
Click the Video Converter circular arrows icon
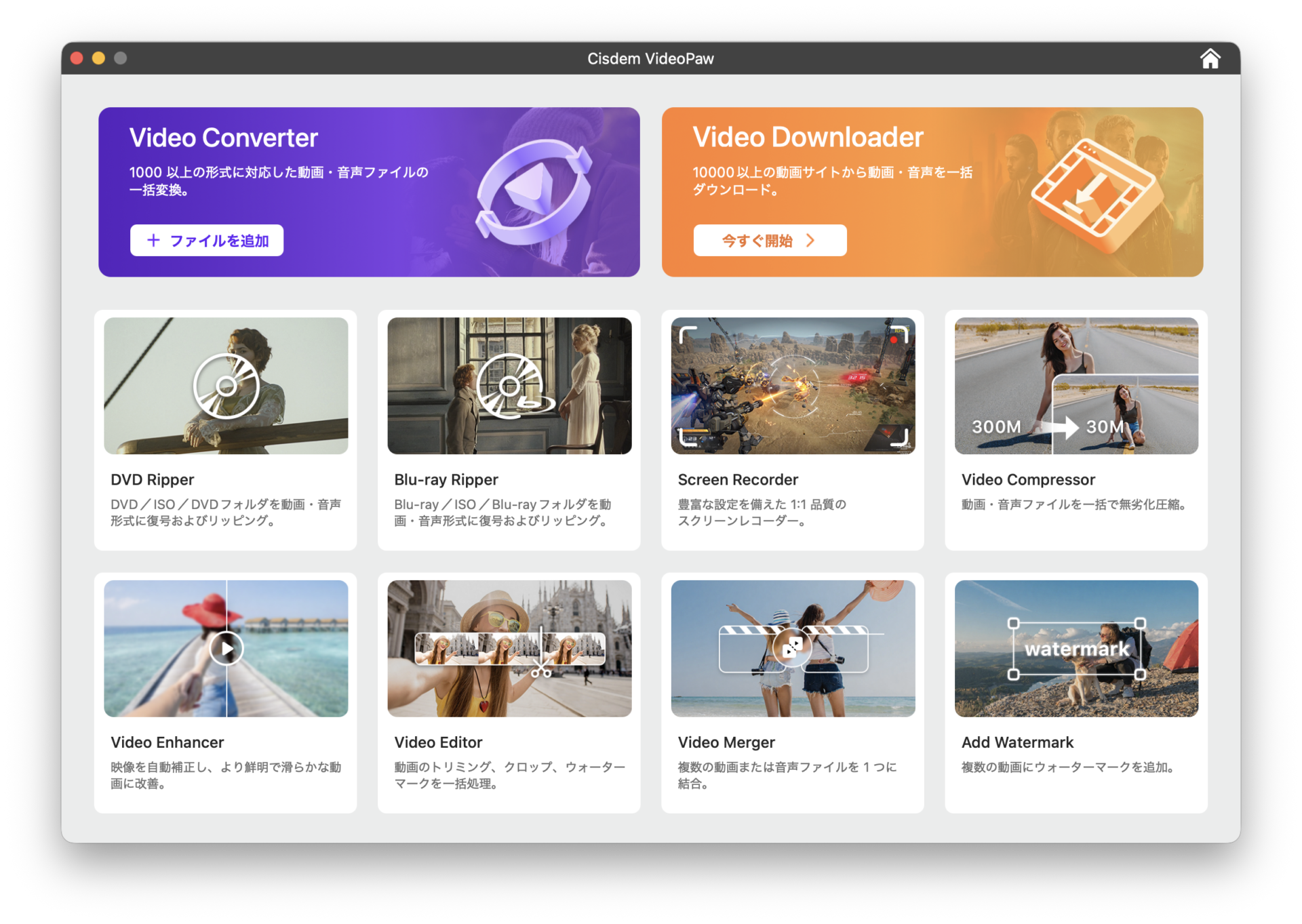point(533,192)
